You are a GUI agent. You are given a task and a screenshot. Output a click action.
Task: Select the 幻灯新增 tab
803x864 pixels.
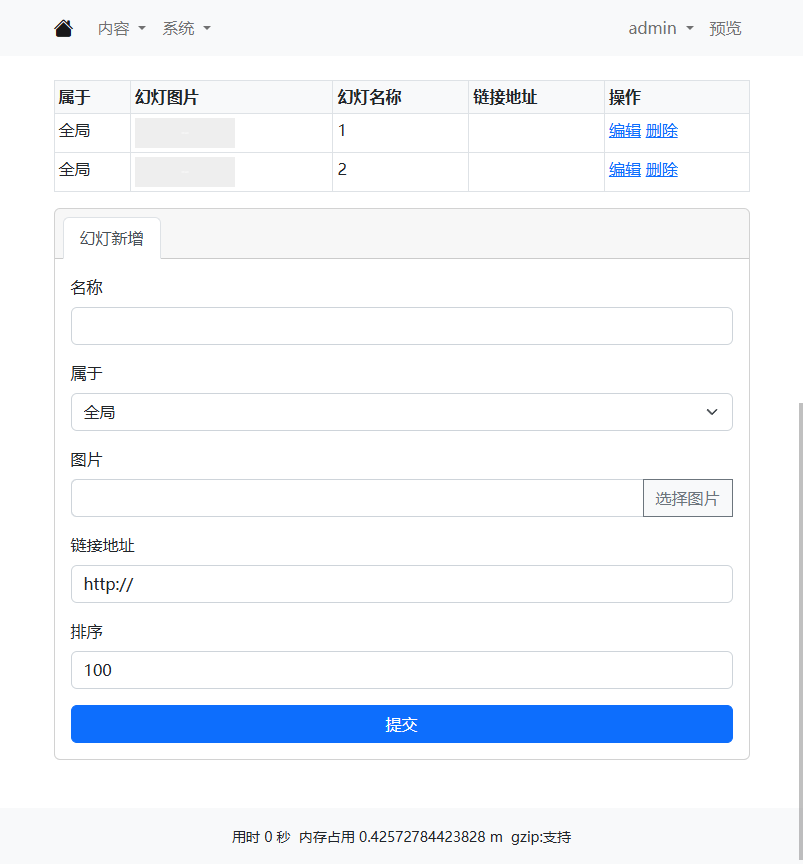point(112,238)
